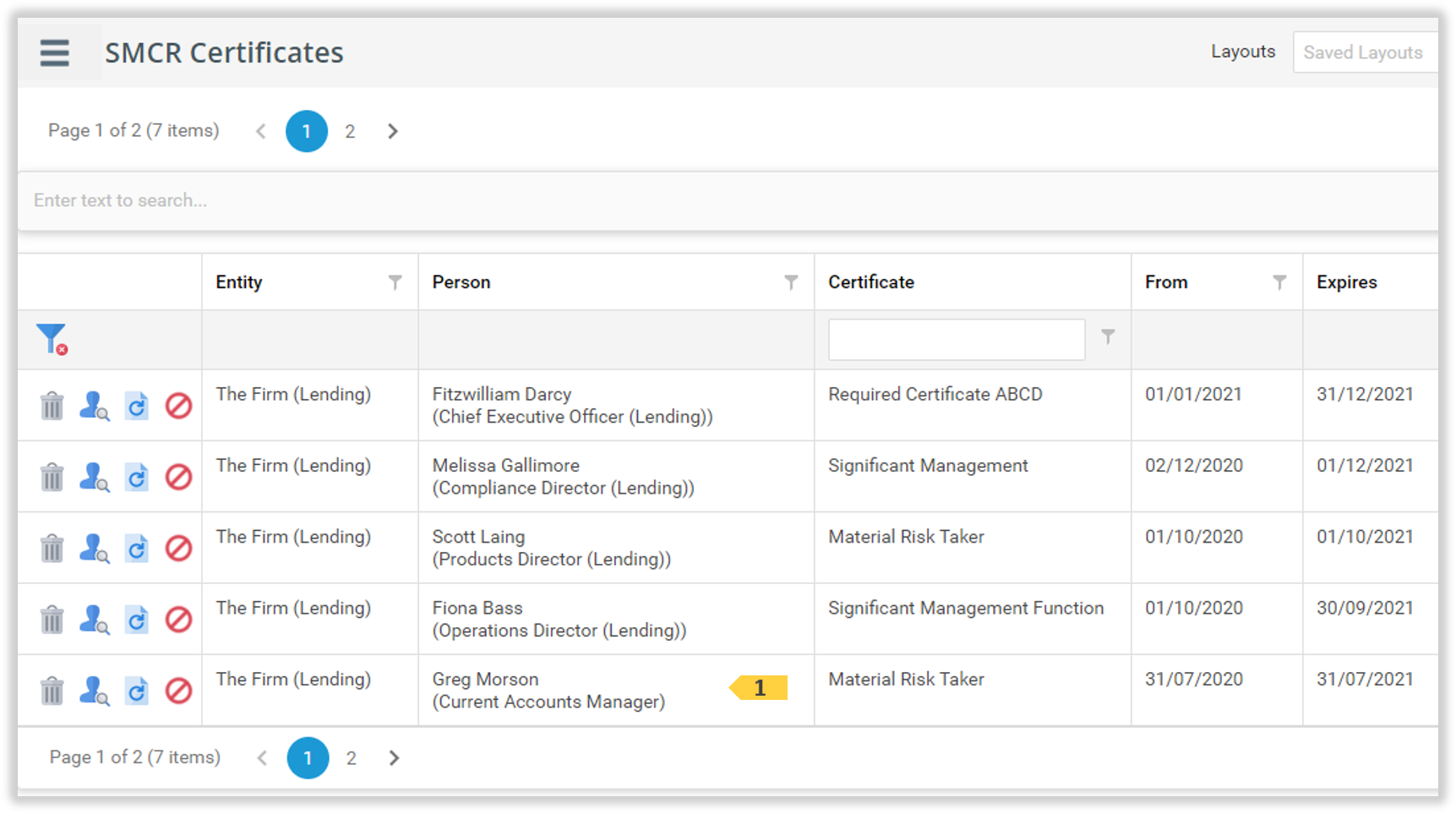Go to previous page in bottom pager
This screenshot has width=1456, height=814.
263,758
